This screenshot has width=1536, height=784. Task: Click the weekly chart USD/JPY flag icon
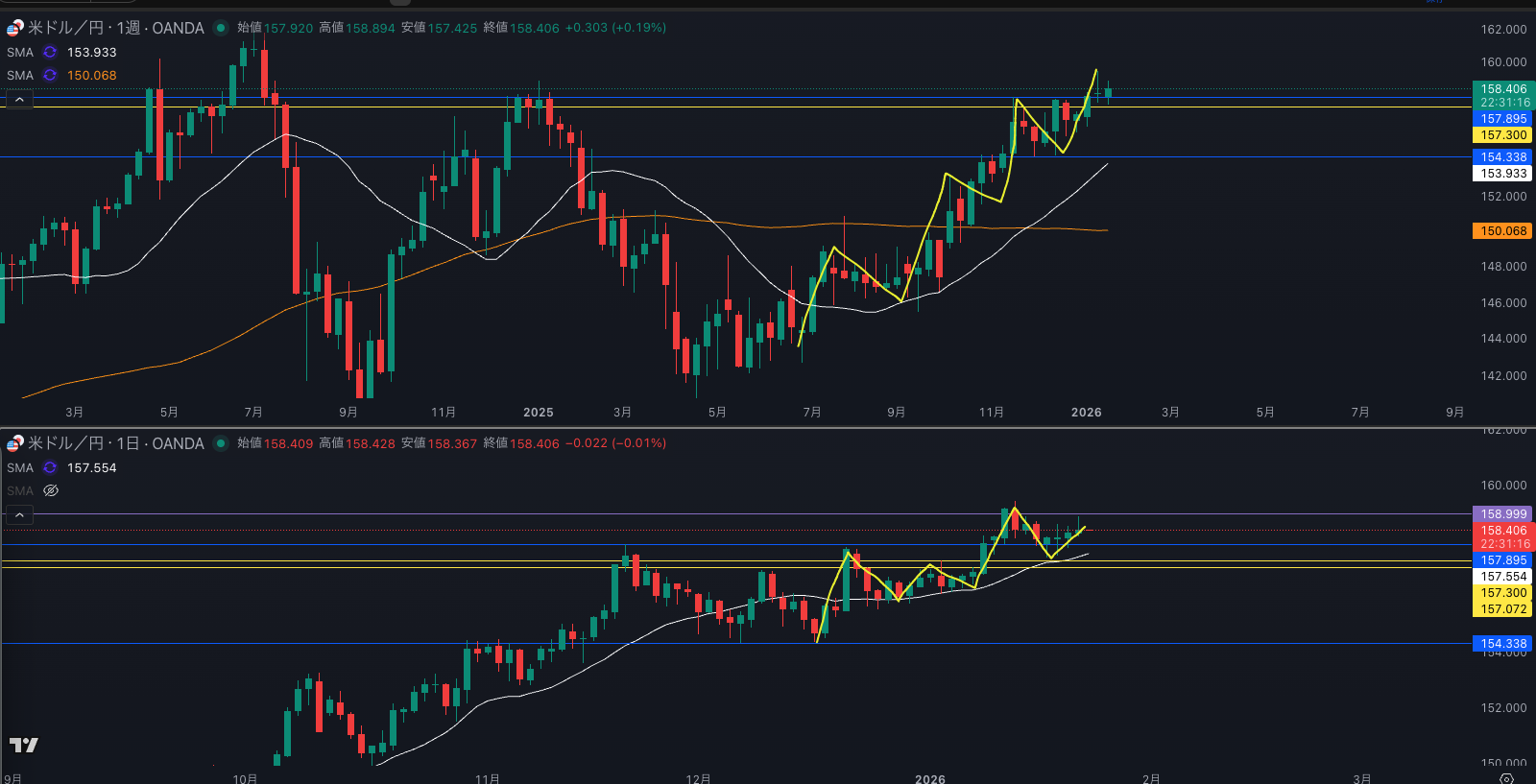15,28
